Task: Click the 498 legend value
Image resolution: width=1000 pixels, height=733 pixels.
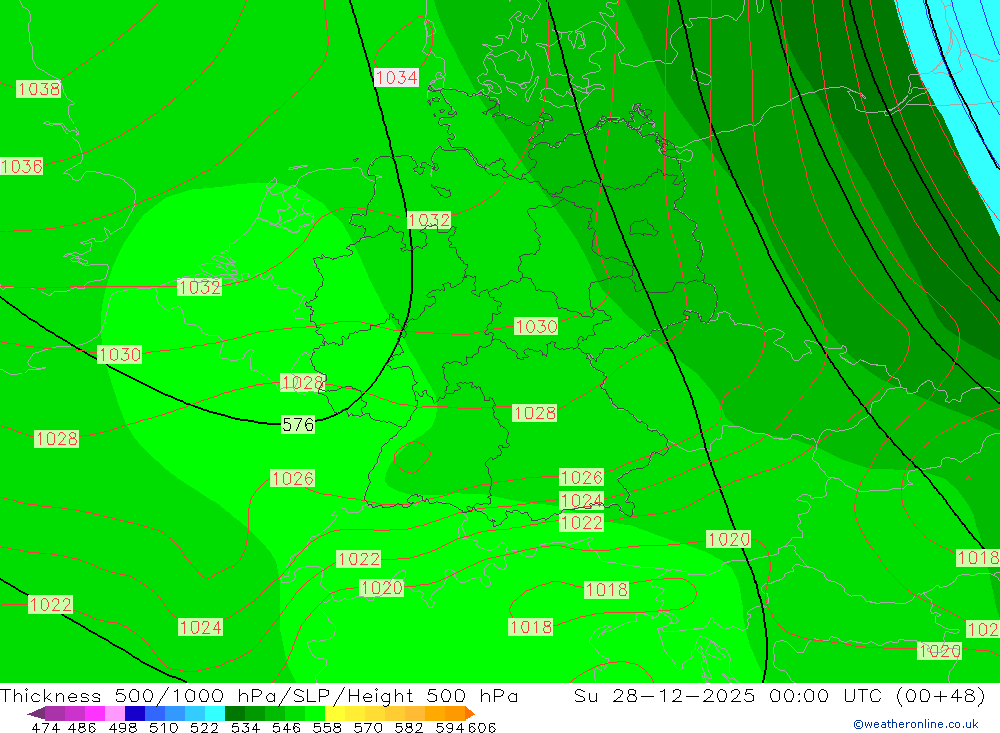Action: (x=123, y=728)
